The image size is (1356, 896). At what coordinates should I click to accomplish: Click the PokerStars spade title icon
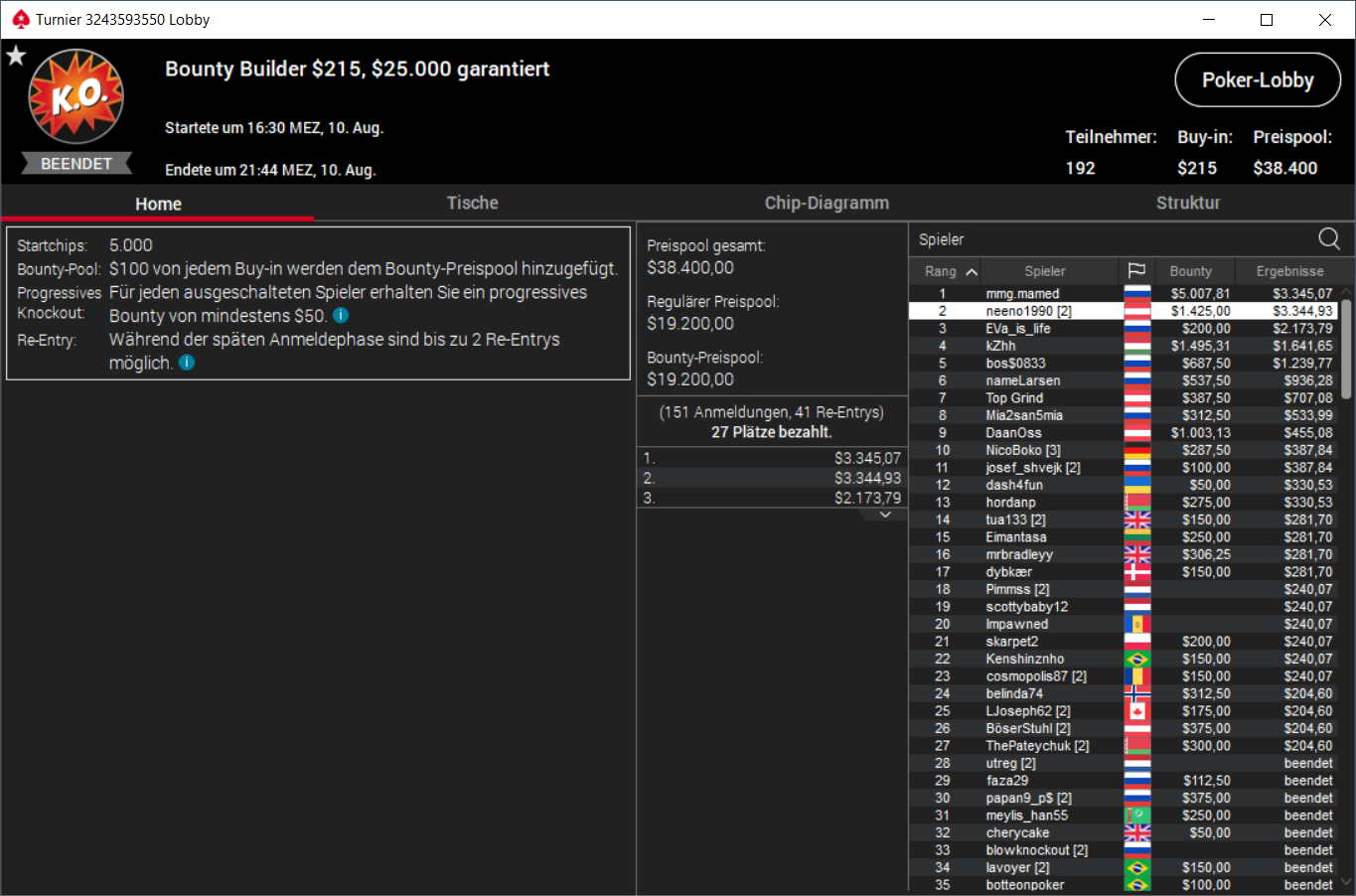point(20,19)
